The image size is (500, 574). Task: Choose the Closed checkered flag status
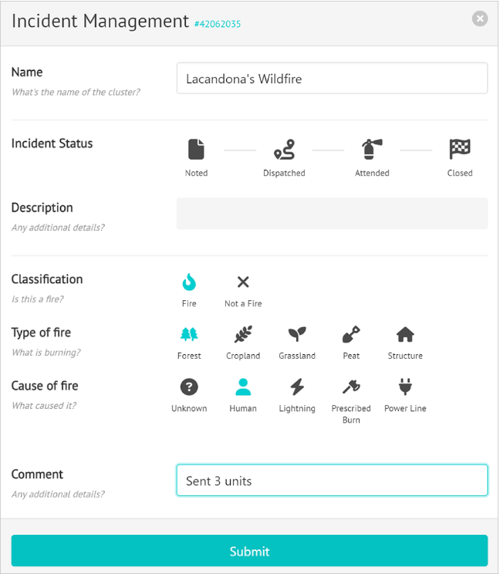[460, 149]
